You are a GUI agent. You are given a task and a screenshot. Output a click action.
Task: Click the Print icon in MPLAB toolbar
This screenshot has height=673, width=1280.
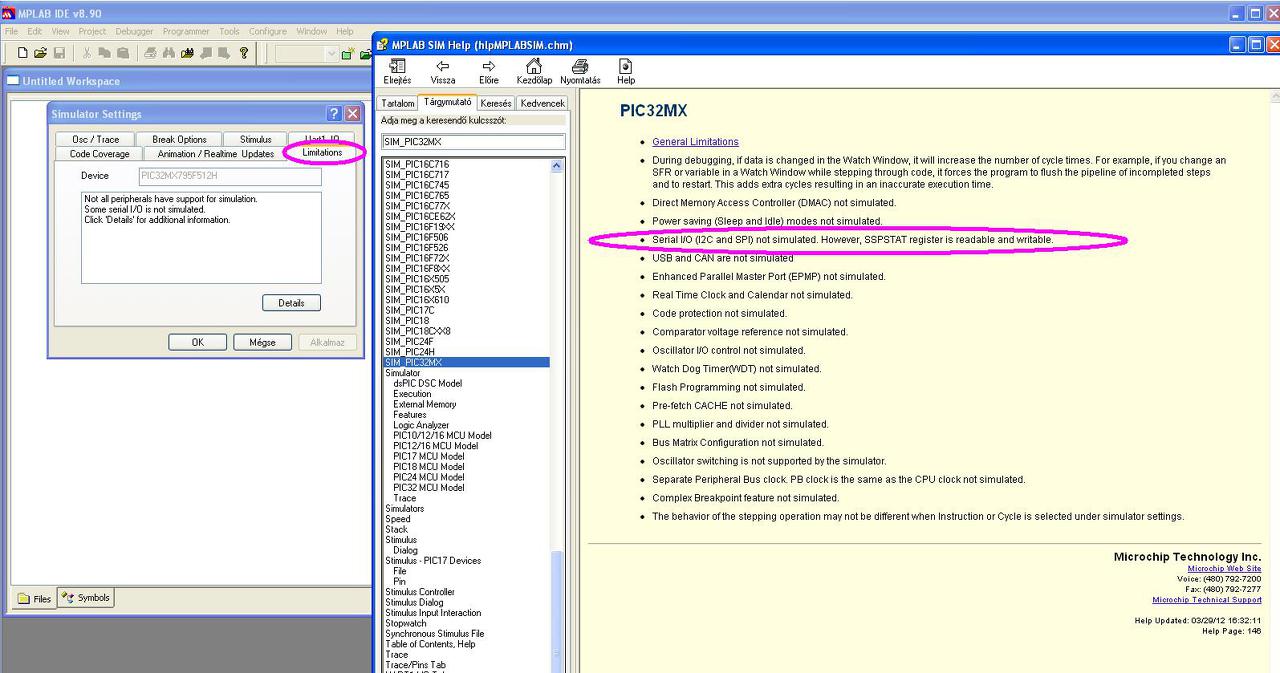coord(150,53)
